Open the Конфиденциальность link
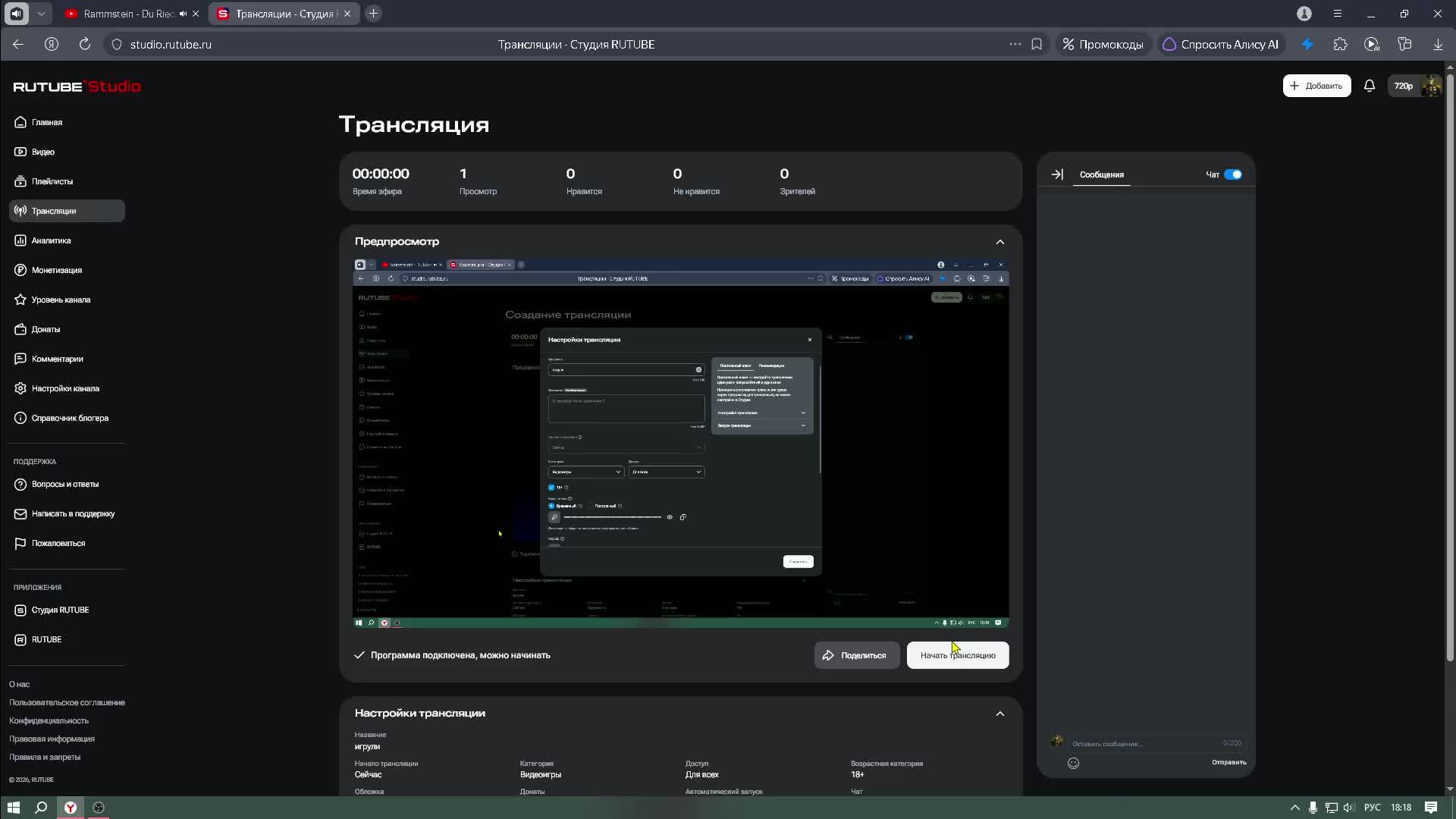Viewport: 1456px width, 819px height. tap(49, 720)
